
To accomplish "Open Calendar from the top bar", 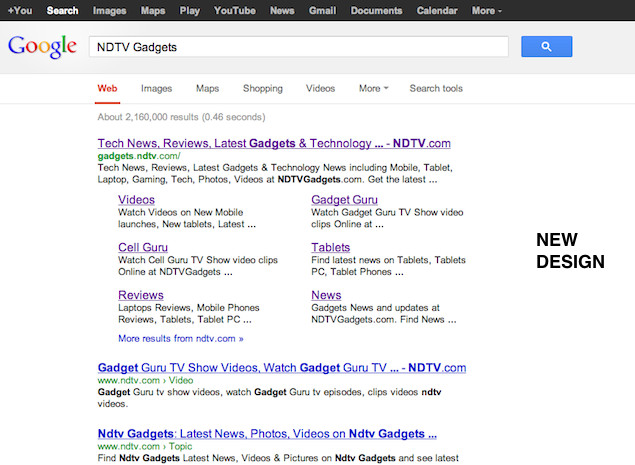I will (x=437, y=11).
